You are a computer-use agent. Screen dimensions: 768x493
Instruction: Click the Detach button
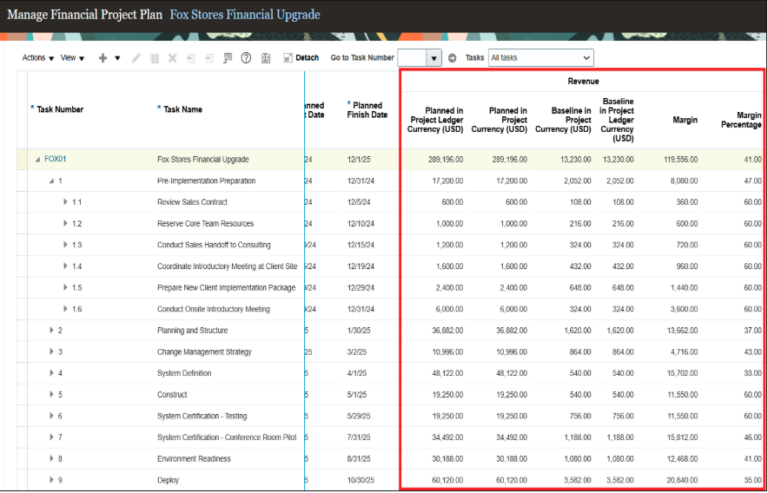[x=301, y=58]
